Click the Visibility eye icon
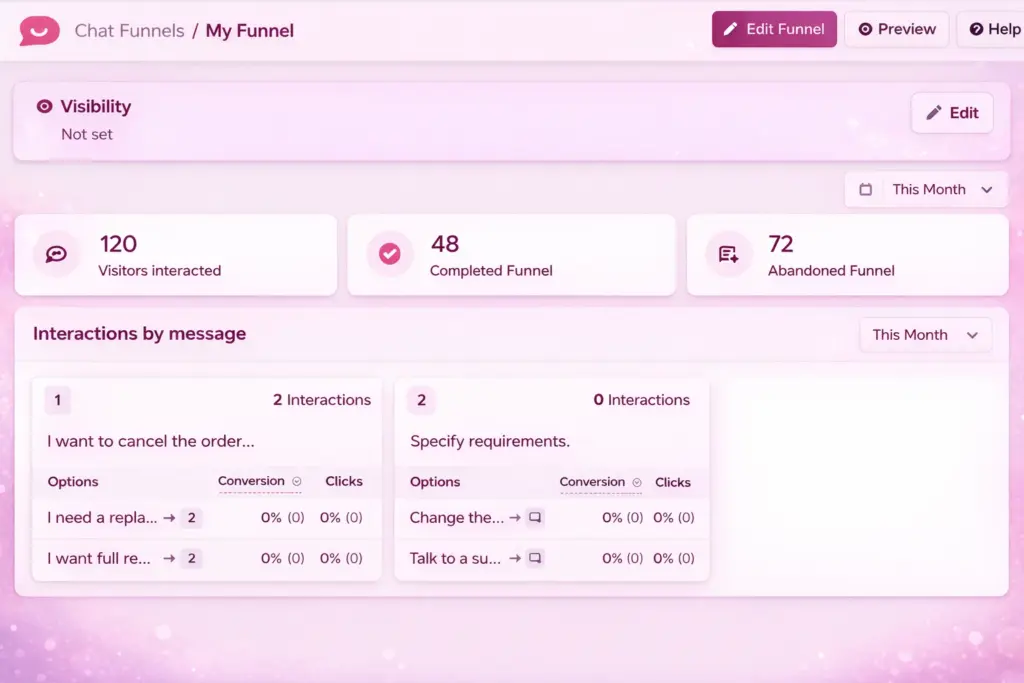The width and height of the screenshot is (1024, 683). pos(44,106)
